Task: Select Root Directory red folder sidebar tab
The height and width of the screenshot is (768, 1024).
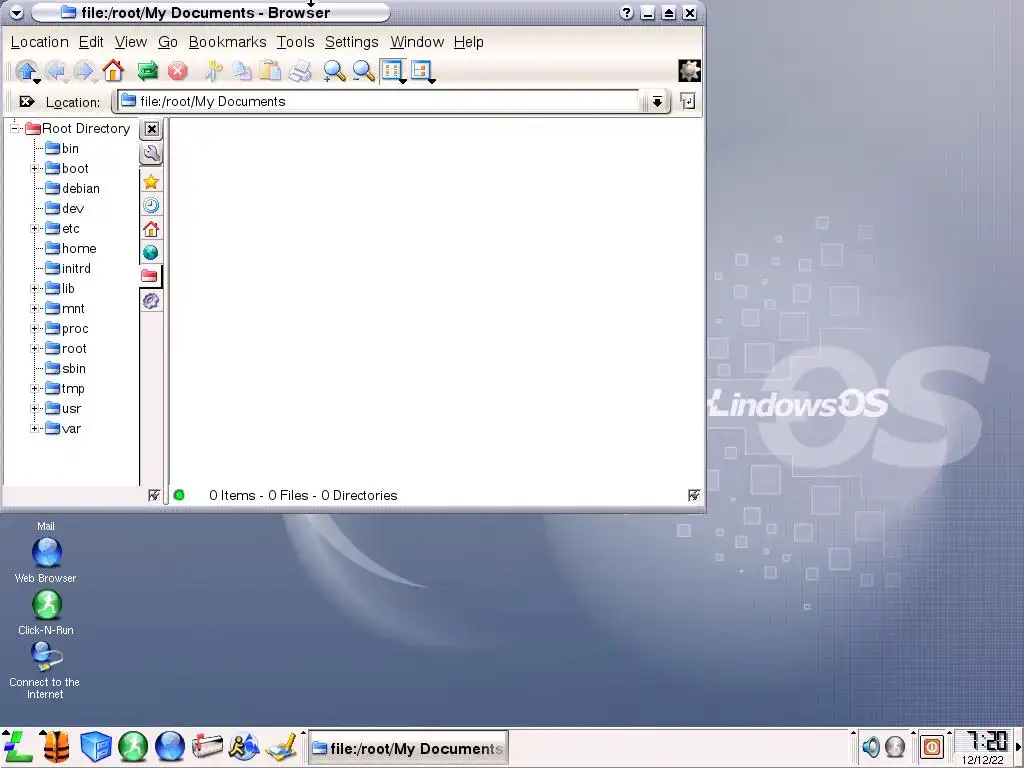Action: pyautogui.click(x=150, y=276)
